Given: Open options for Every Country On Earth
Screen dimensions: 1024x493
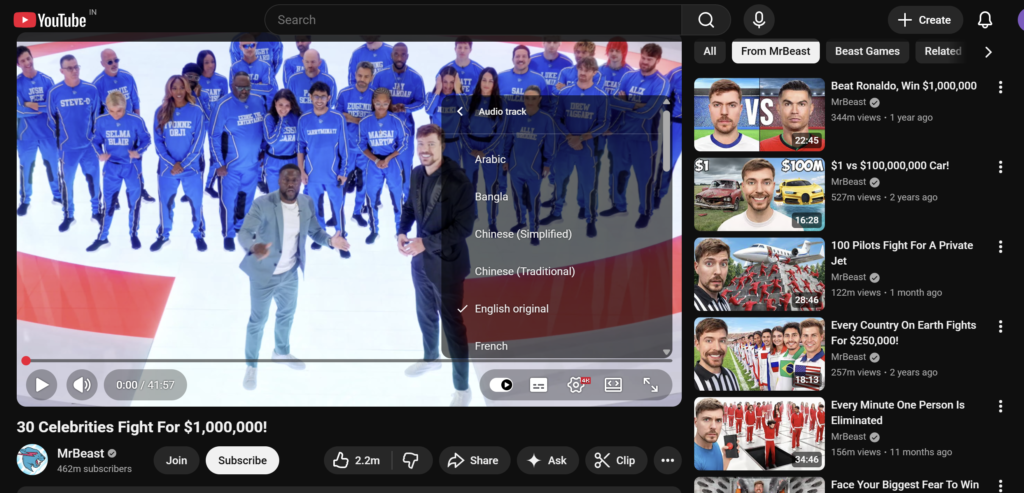Looking at the screenshot, I should point(1000,326).
